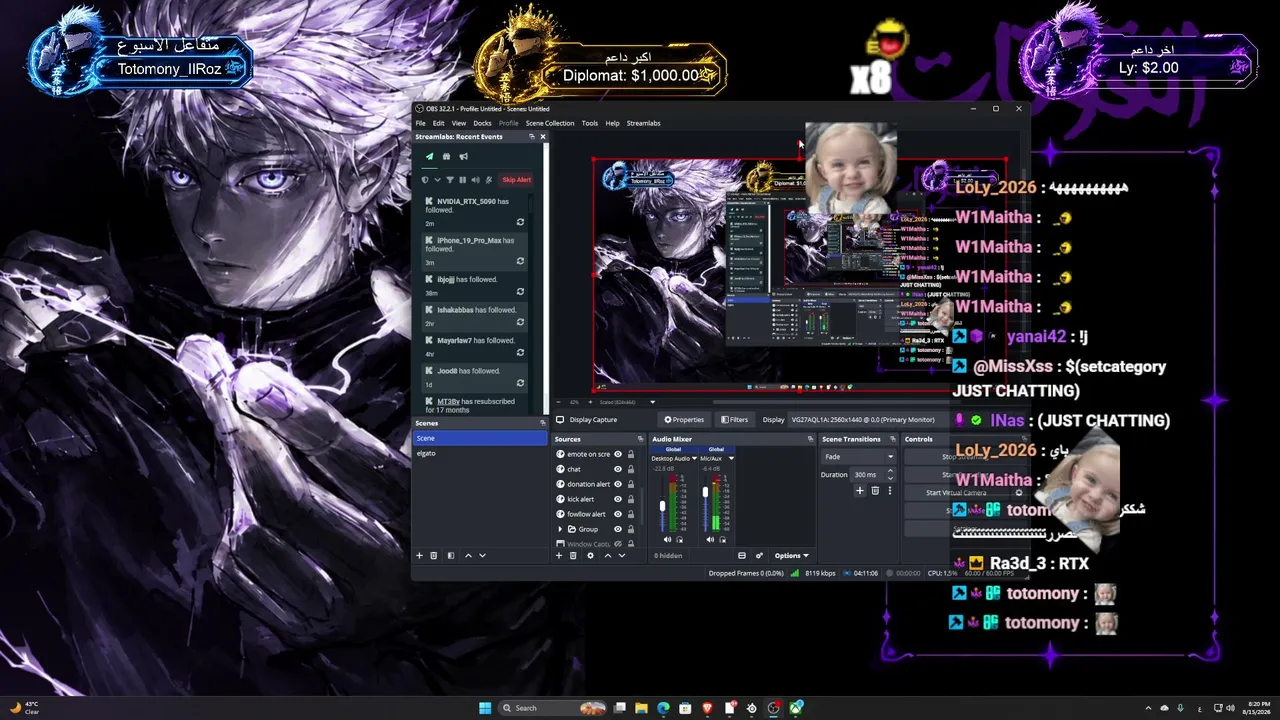The image size is (1280, 720).
Task: Show hidden icons in system tray
Action: [x=1148, y=708]
